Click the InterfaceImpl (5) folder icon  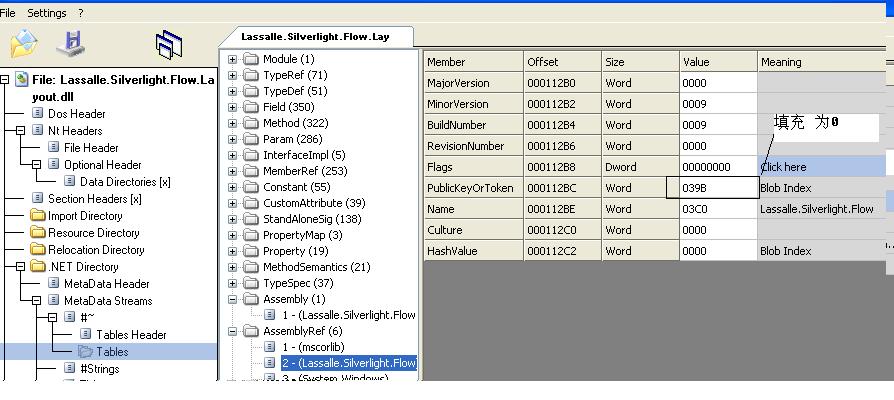tap(251, 155)
